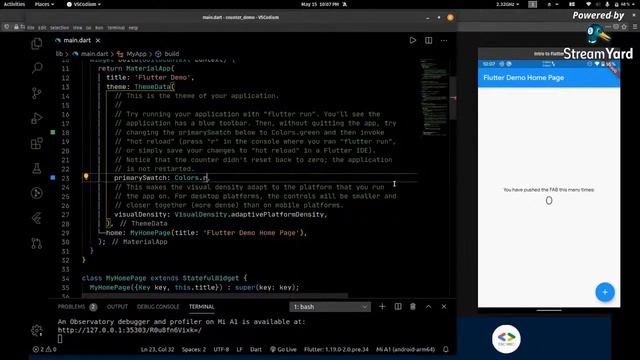640x360 pixels.
Task: Open the Run menu
Action: tap(99, 28)
